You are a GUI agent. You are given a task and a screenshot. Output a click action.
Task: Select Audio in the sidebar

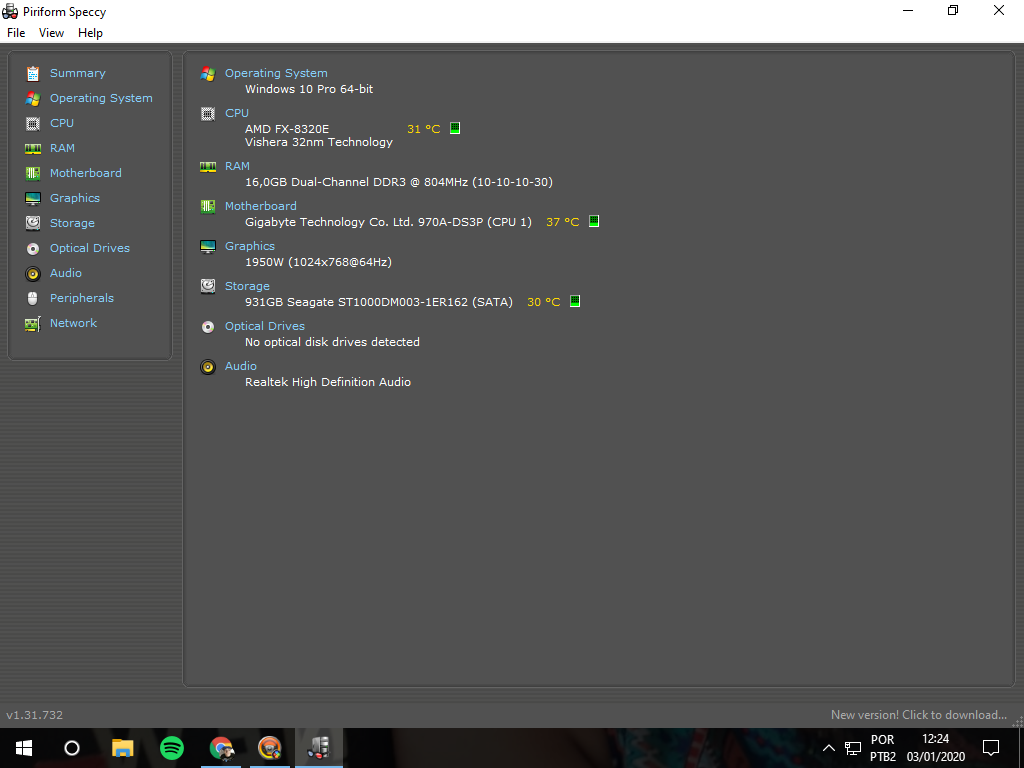point(66,273)
